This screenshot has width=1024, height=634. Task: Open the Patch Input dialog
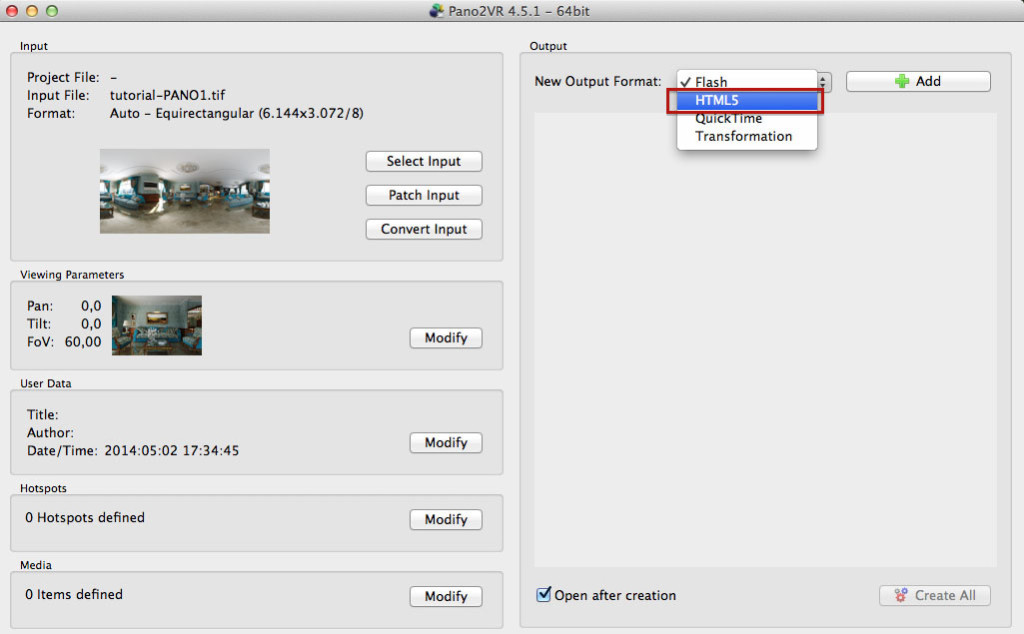click(x=424, y=195)
